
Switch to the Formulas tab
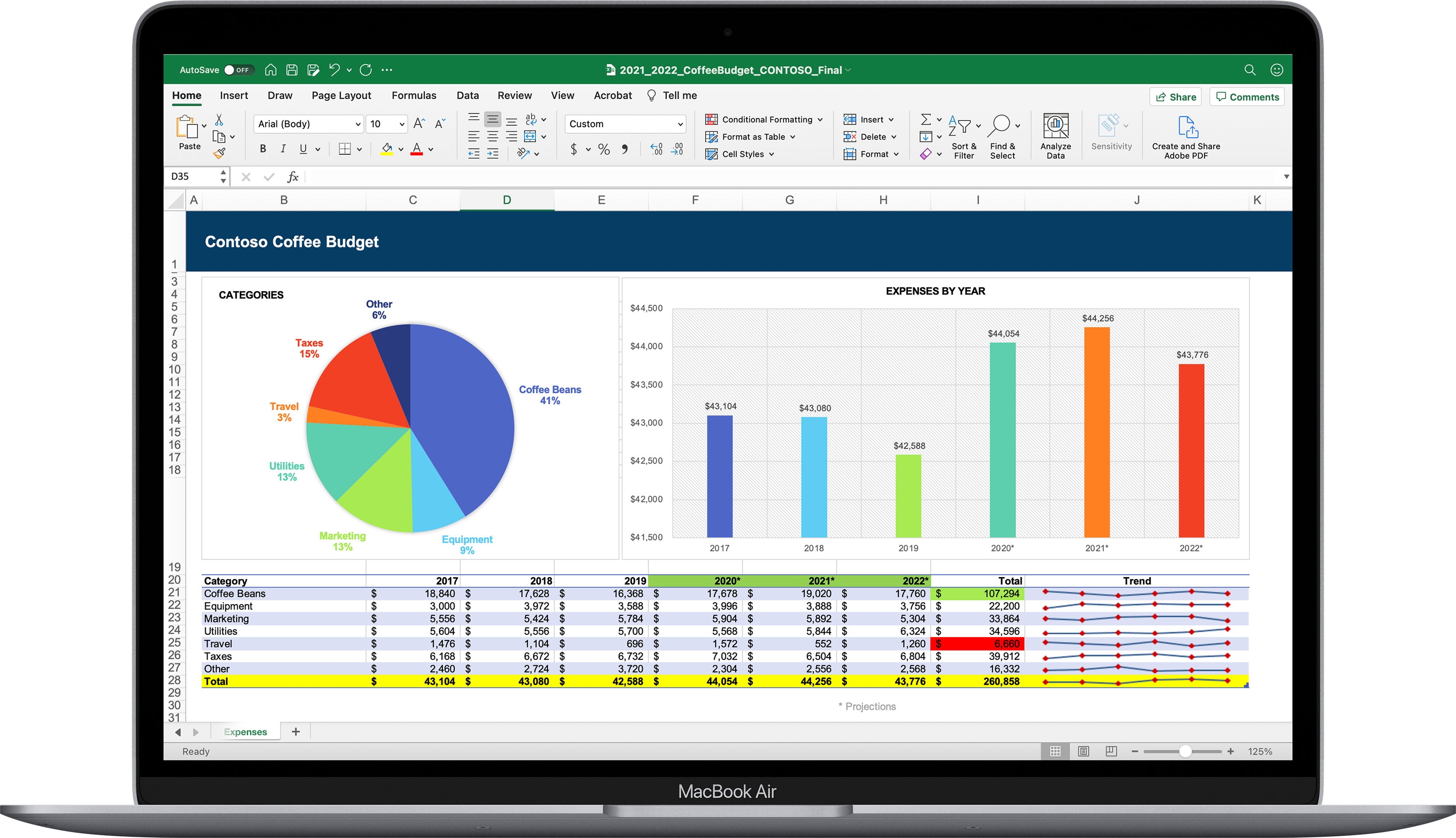[414, 96]
